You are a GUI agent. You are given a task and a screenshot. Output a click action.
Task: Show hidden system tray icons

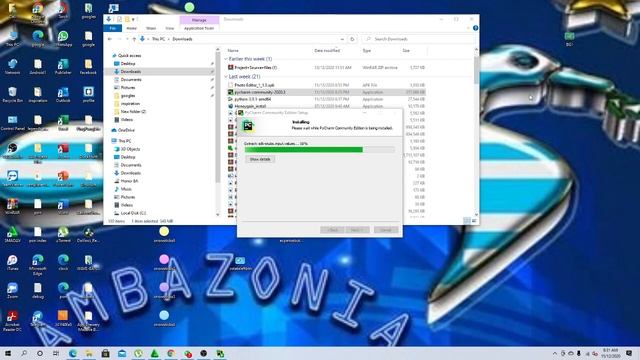554,353
